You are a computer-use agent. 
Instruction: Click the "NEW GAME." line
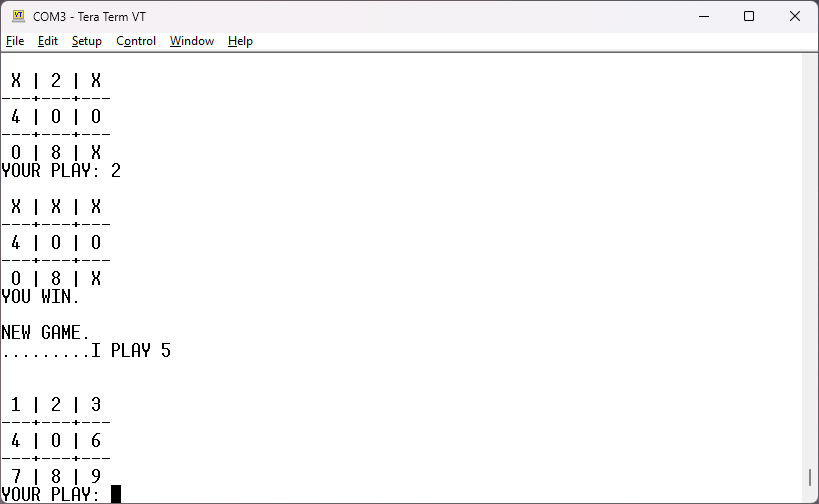click(46, 332)
